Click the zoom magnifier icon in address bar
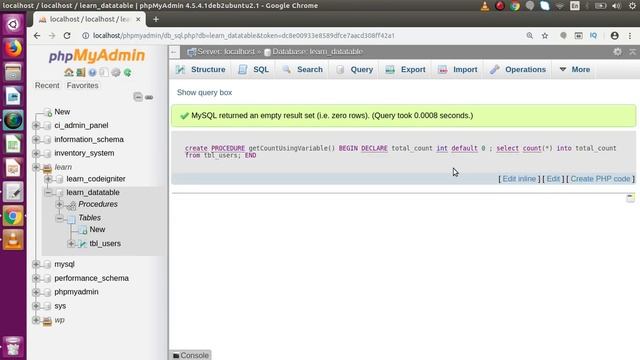This screenshot has height=360, width=640. pos(529,36)
